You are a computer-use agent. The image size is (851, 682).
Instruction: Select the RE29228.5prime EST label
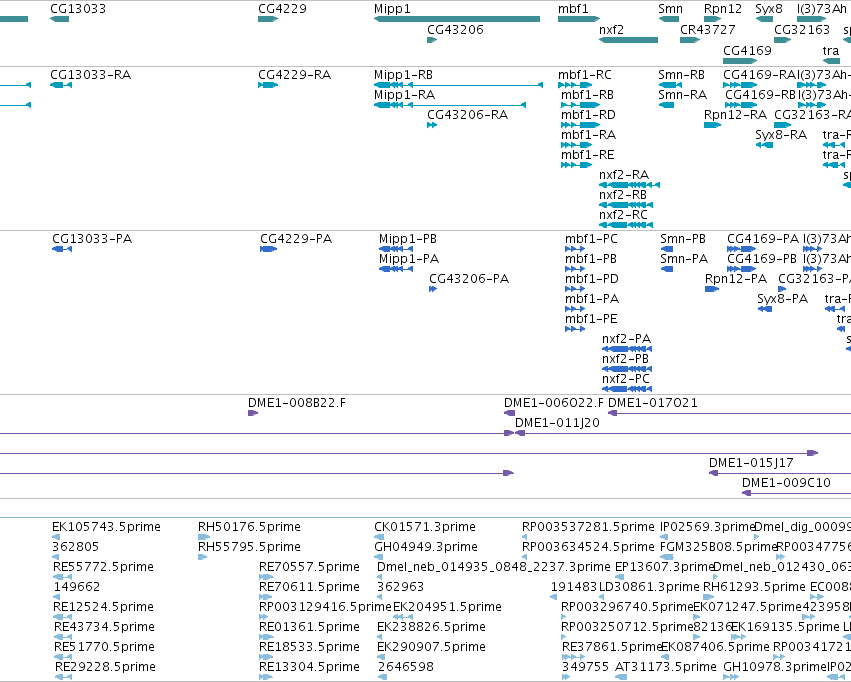click(x=105, y=667)
